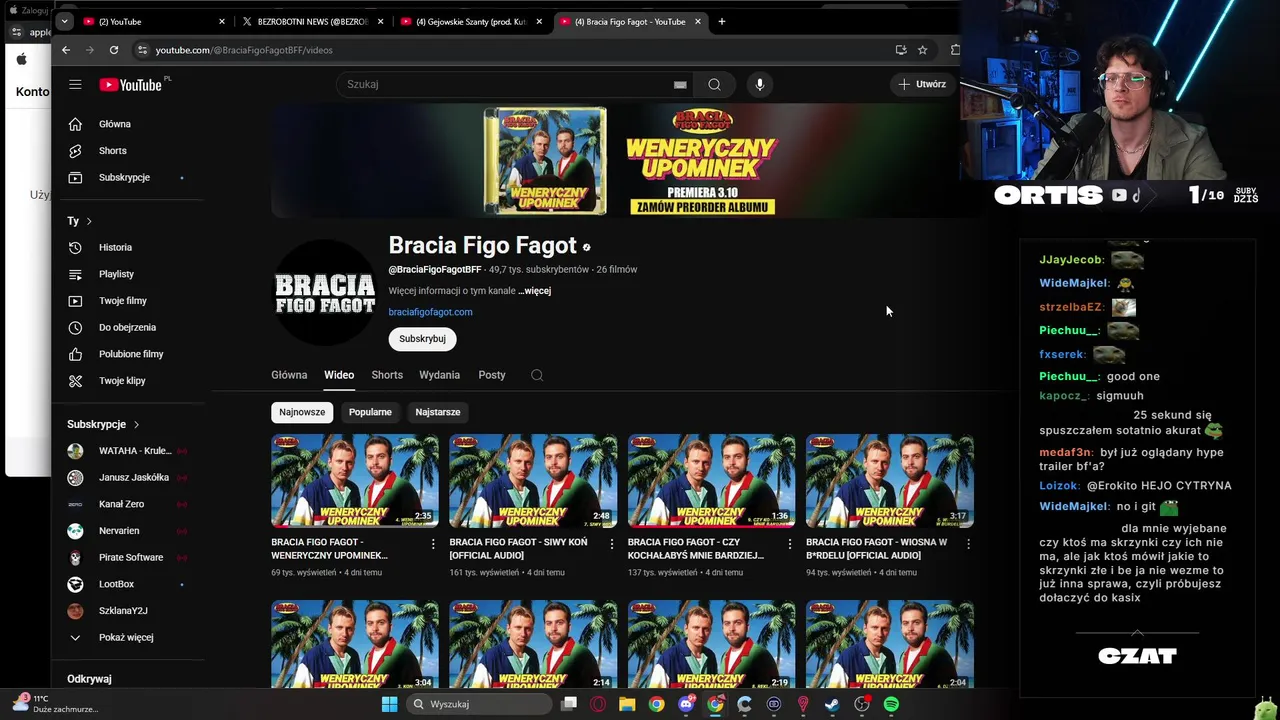Screen dimensions: 1280x720
Task: Open File Explorer from the taskbar
Action: [x=627, y=704]
